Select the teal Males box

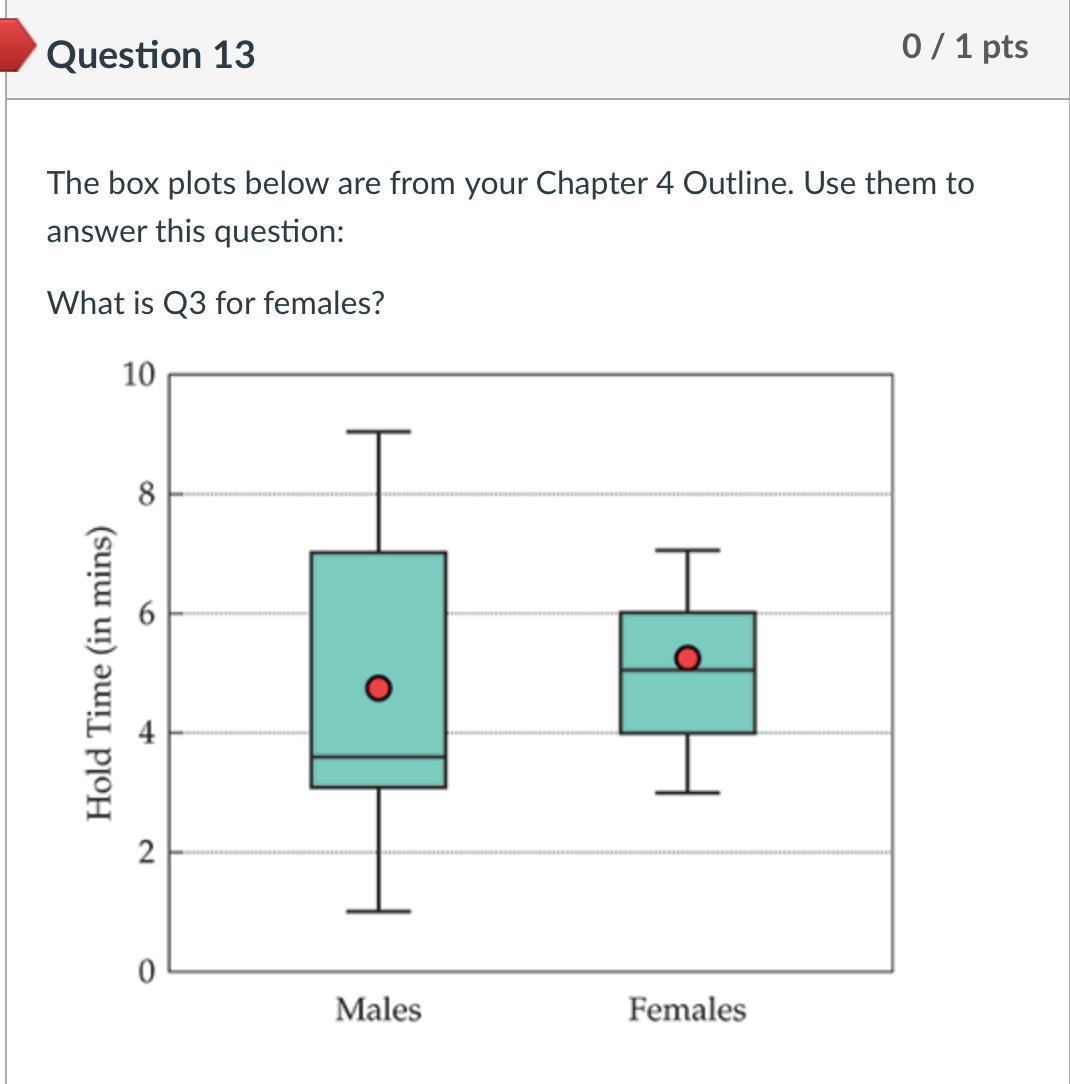pyautogui.click(x=379, y=669)
